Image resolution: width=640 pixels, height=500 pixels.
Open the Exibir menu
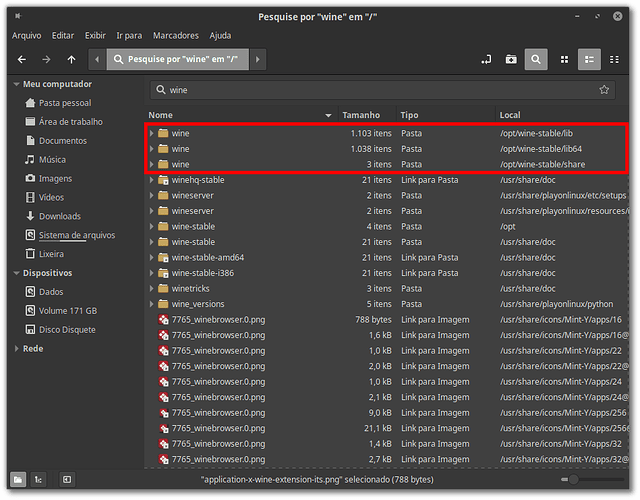[x=95, y=35]
